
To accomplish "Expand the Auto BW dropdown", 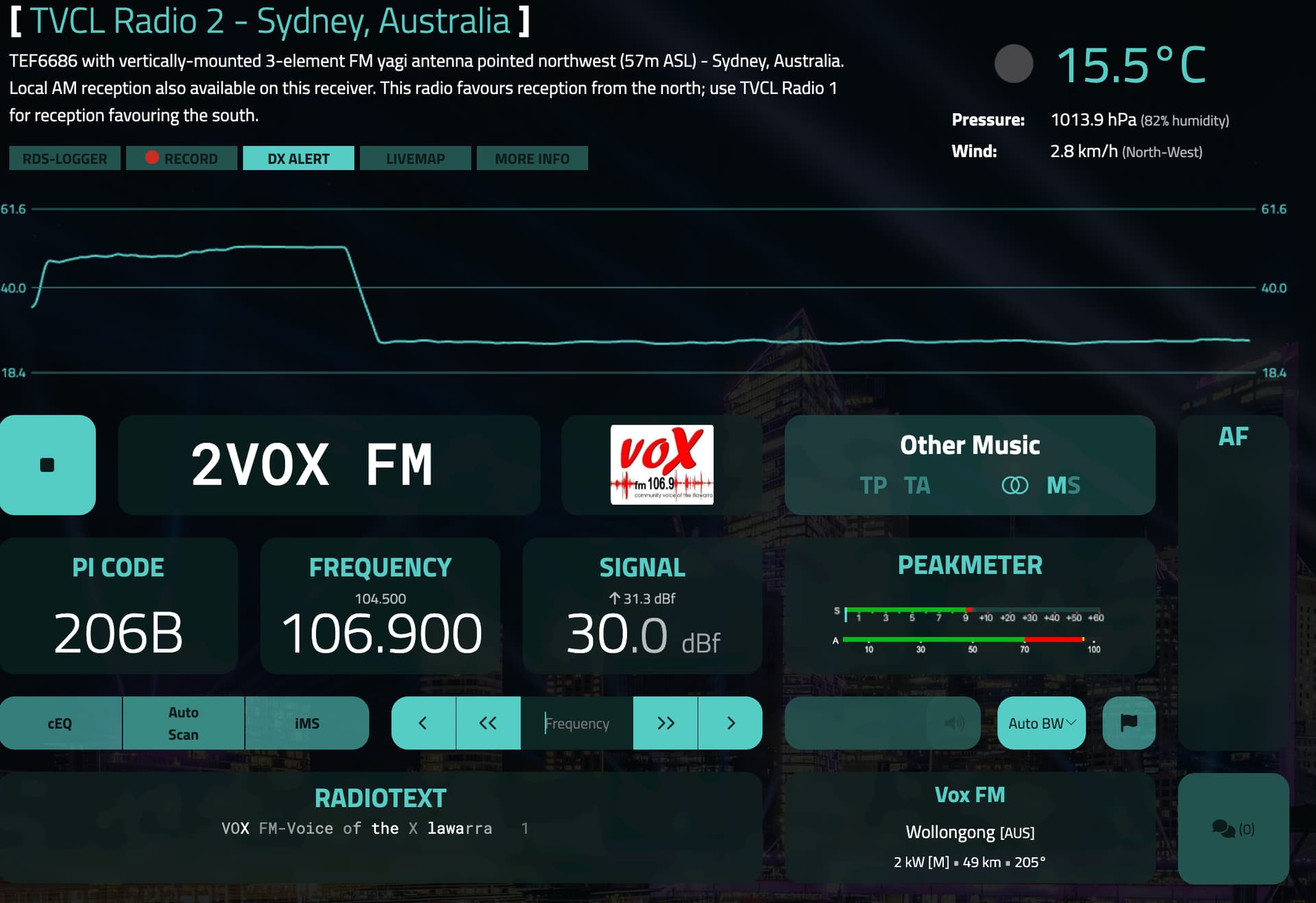I will (x=1041, y=723).
